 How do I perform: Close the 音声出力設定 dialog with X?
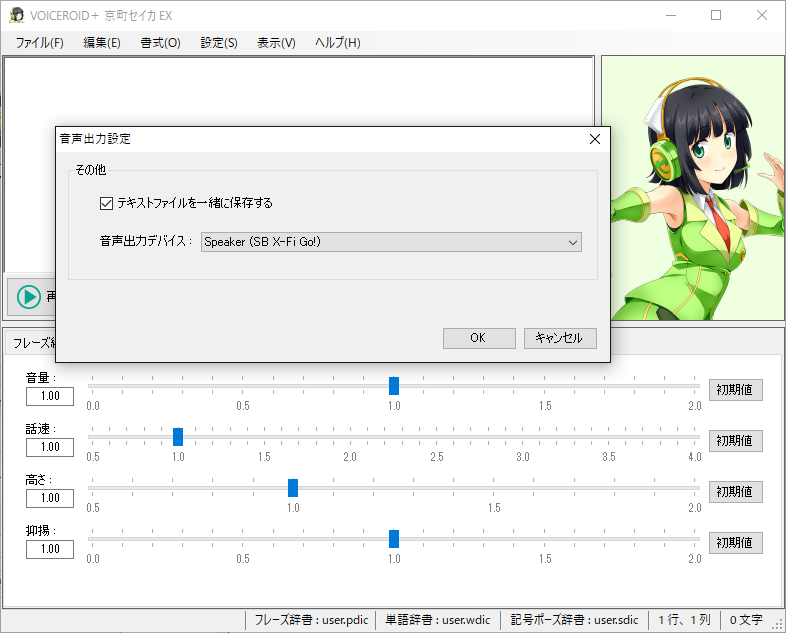click(x=594, y=139)
